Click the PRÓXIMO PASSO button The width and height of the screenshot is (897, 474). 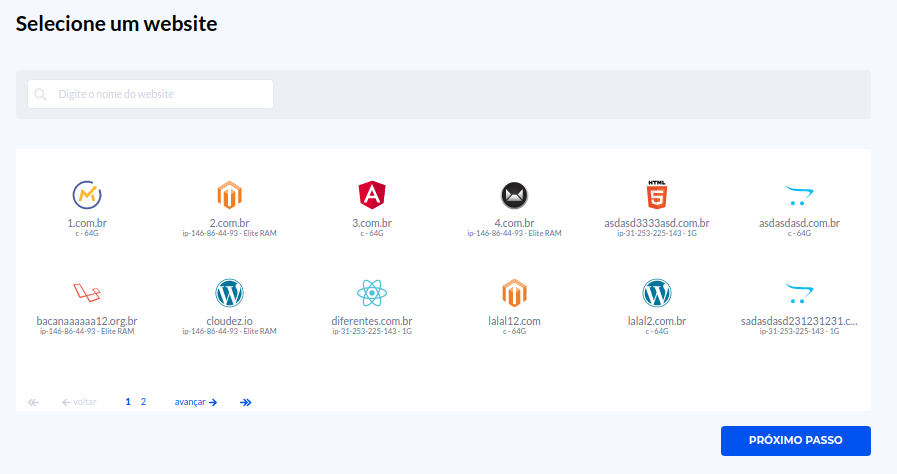coord(795,440)
